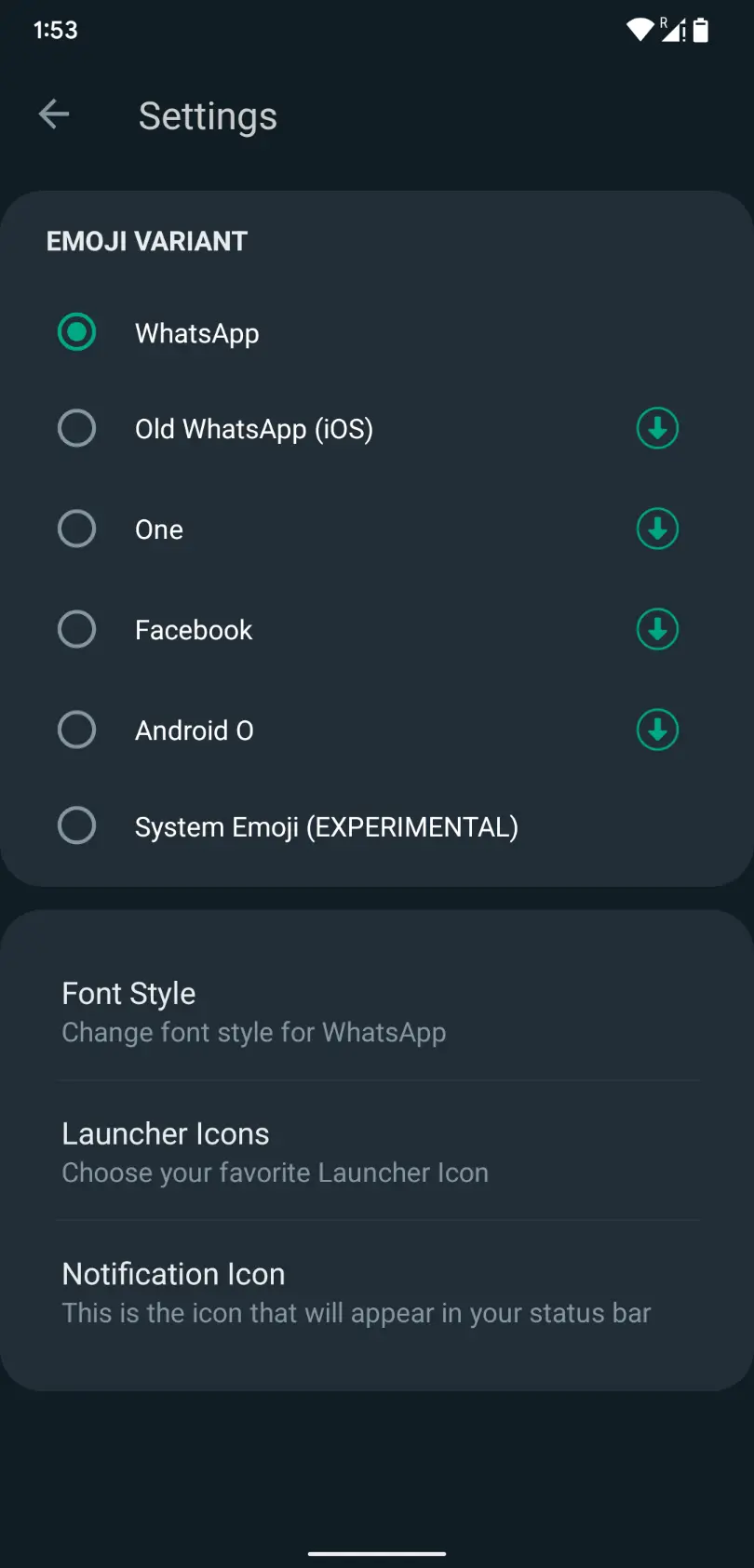
Task: Enable System Emoji (EXPERIMENTAL) radio button
Action: click(x=76, y=825)
